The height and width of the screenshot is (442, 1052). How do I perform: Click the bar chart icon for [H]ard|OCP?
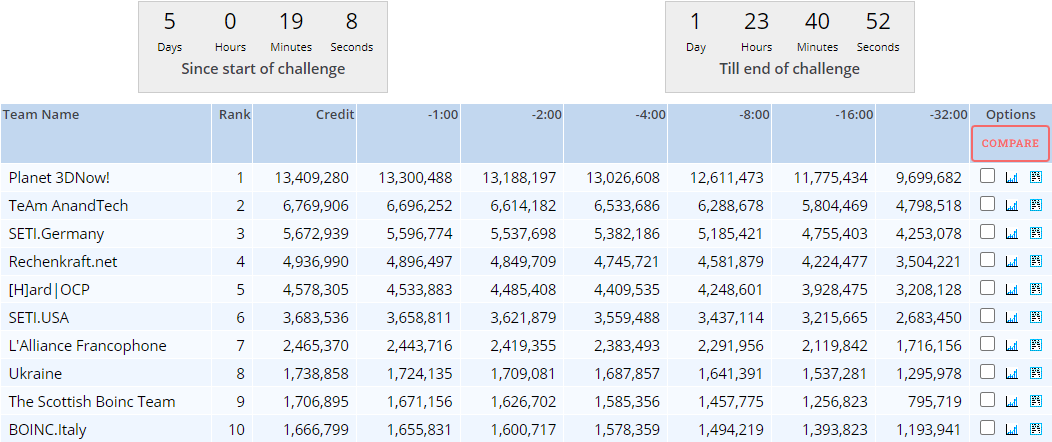[x=1011, y=289]
